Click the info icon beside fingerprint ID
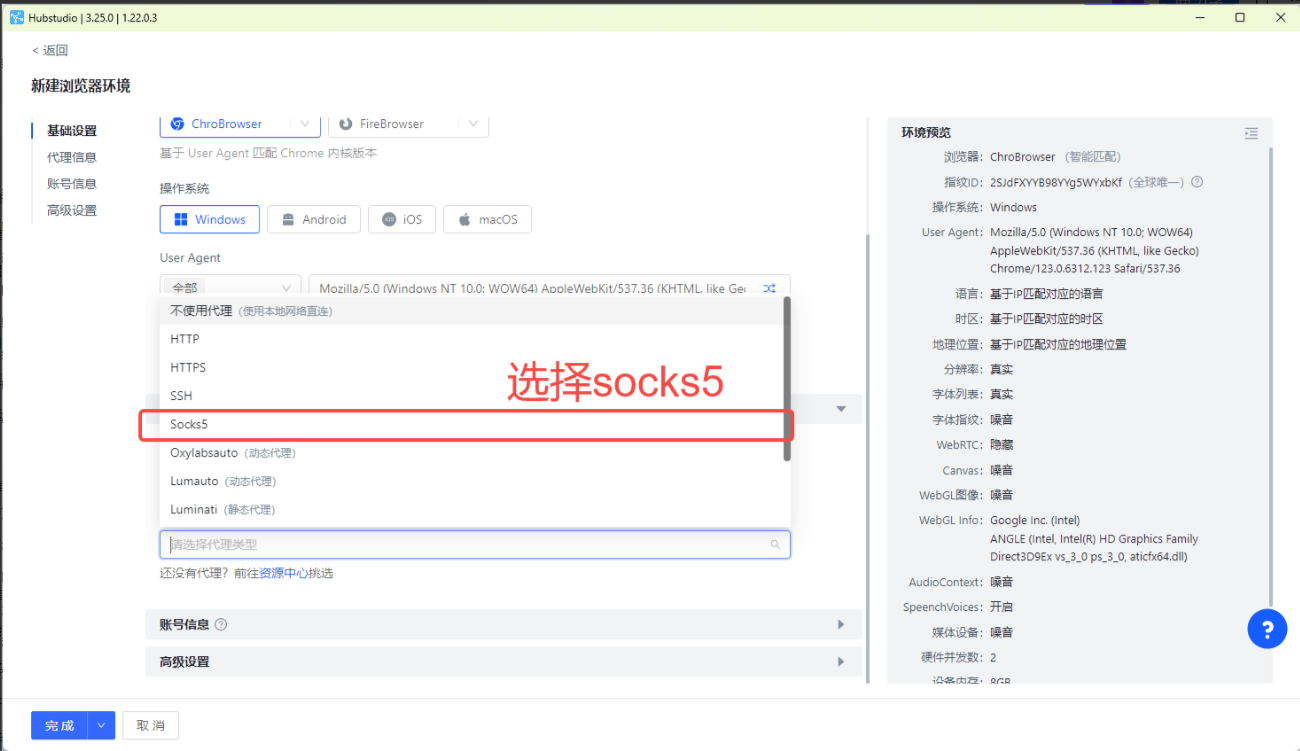Image resolution: width=1300 pixels, height=751 pixels. (x=1197, y=182)
